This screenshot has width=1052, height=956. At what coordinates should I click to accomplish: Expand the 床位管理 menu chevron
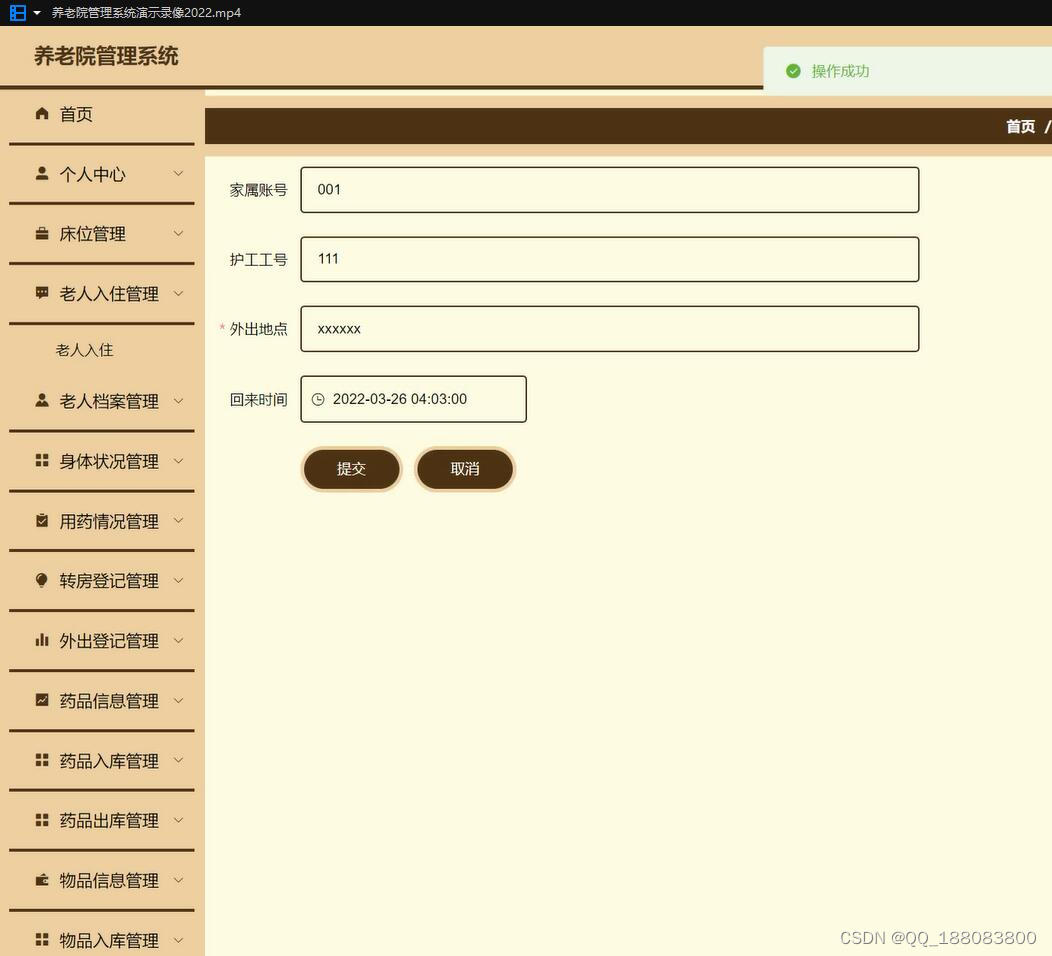click(x=178, y=233)
